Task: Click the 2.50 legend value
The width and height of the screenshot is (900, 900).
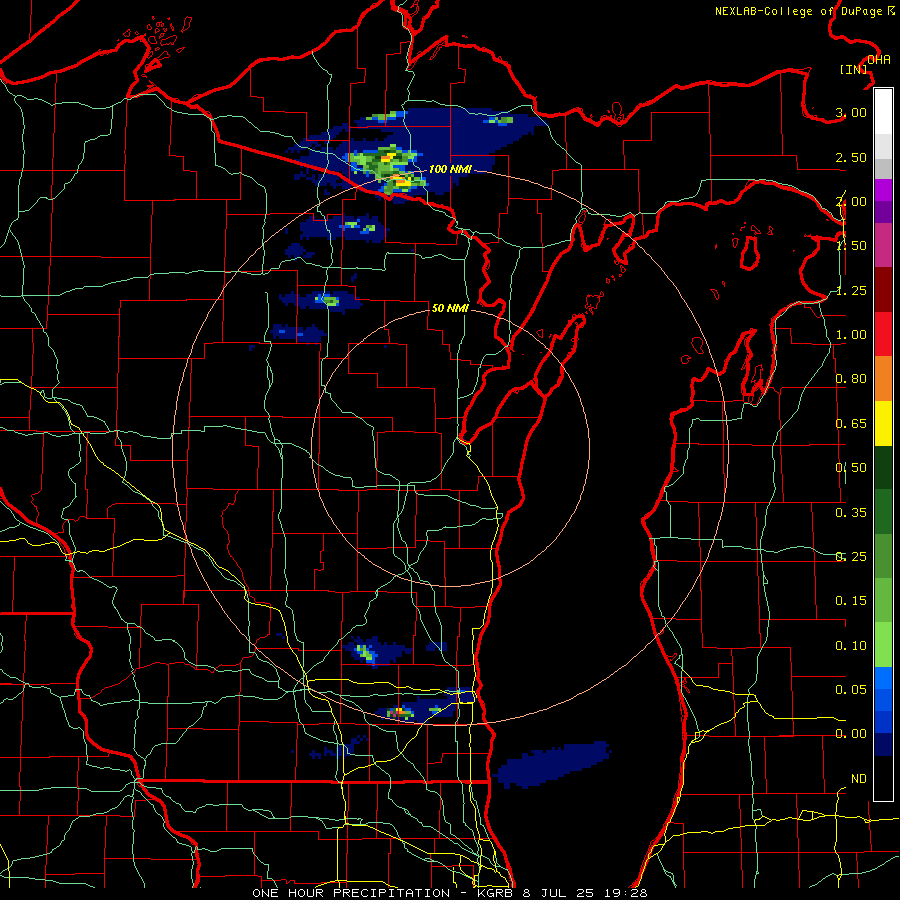Action: pos(851,157)
